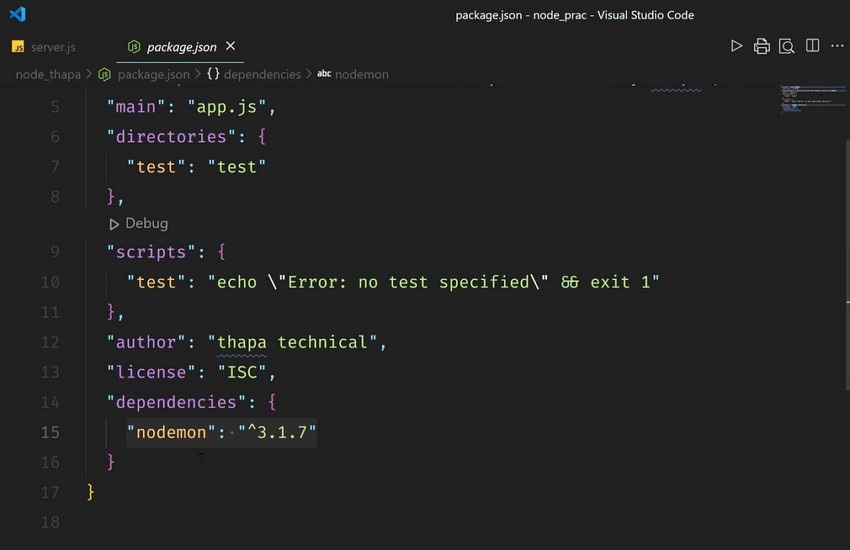This screenshot has width=850, height=550.
Task: Click node_thapa in the breadcrumb
Action: (x=48, y=74)
